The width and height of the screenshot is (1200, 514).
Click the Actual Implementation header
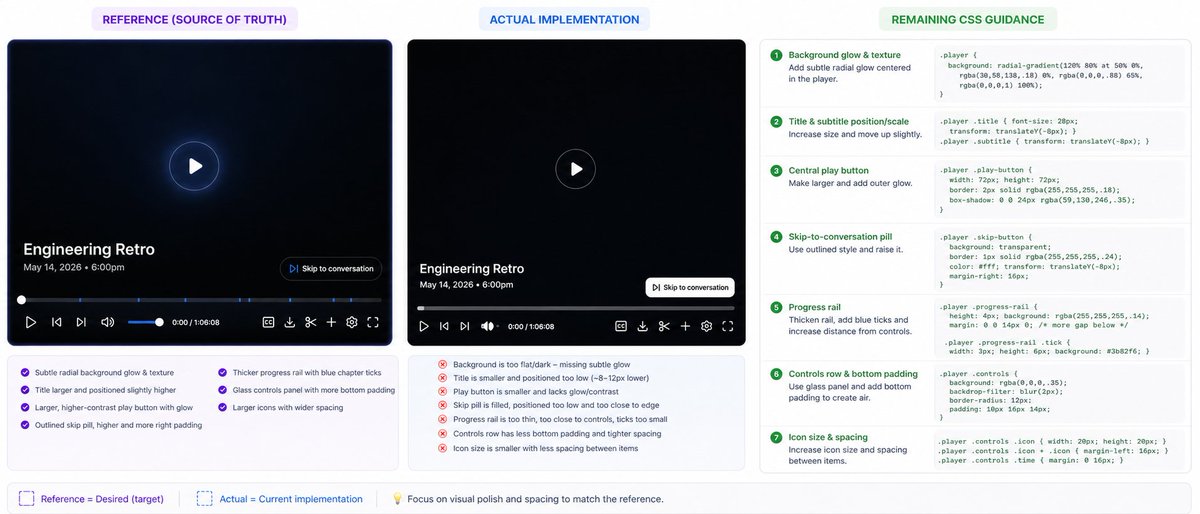(x=566, y=19)
